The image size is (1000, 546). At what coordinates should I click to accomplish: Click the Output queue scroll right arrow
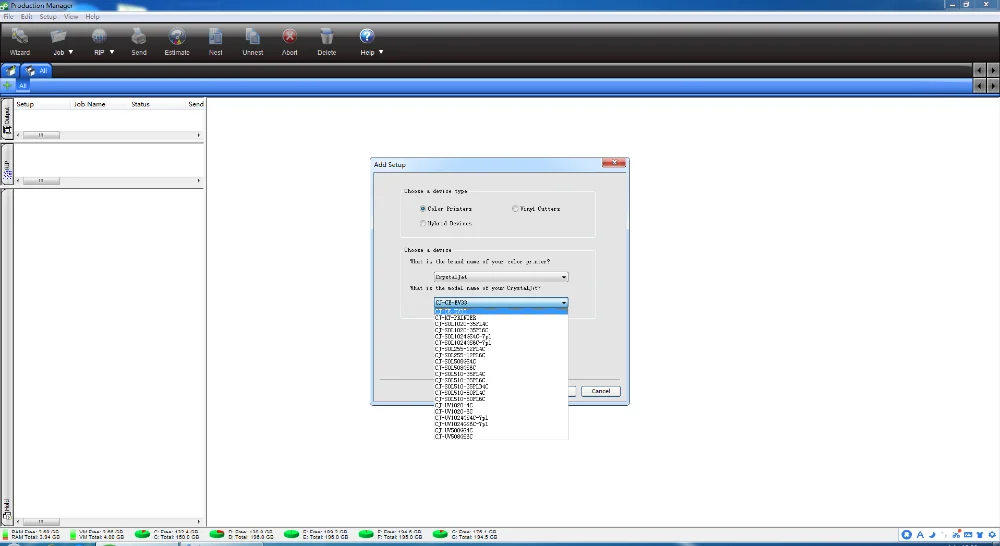pos(198,135)
